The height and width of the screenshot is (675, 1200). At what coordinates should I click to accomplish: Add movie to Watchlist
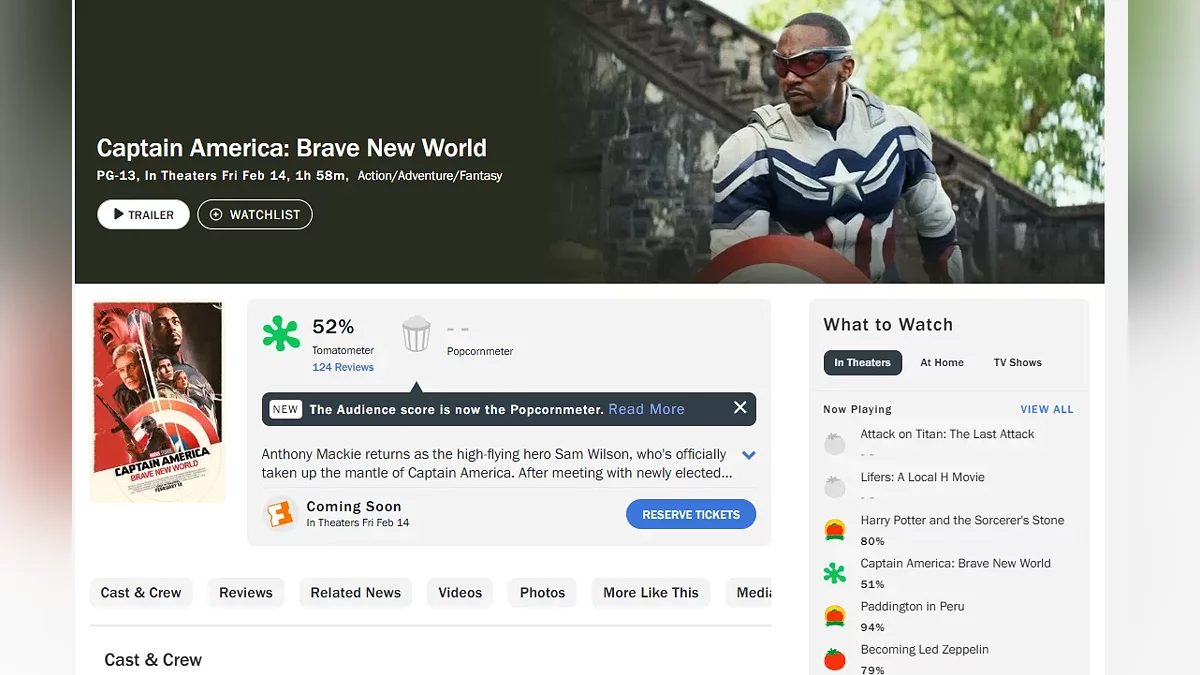pyautogui.click(x=255, y=215)
